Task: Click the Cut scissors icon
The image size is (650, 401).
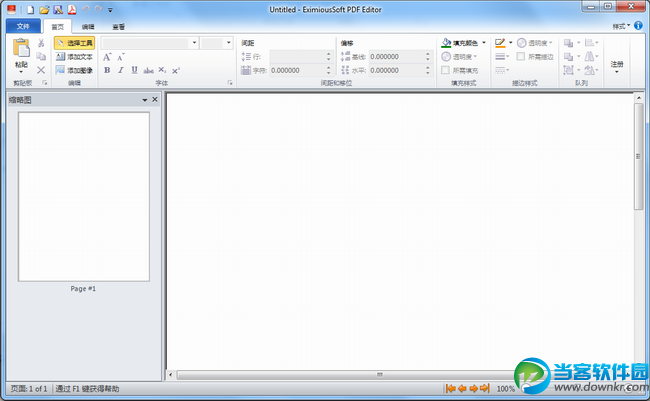Action: pos(41,44)
